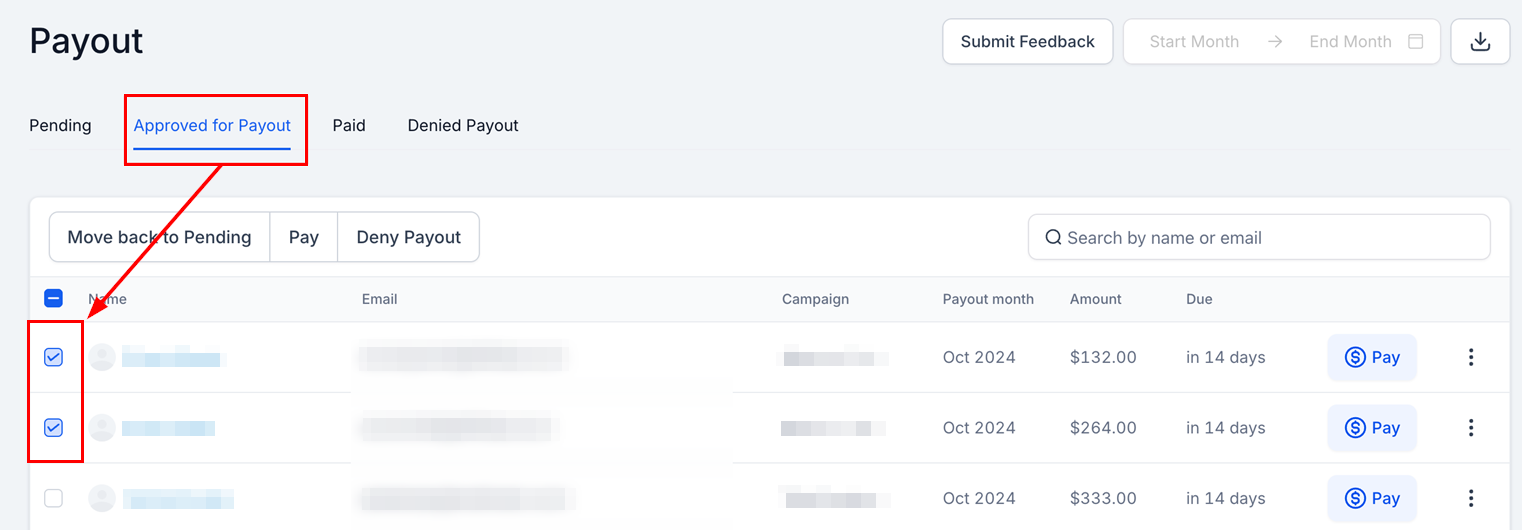
Task: Check the $333.00 payout row checkbox
Action: [x=54, y=498]
